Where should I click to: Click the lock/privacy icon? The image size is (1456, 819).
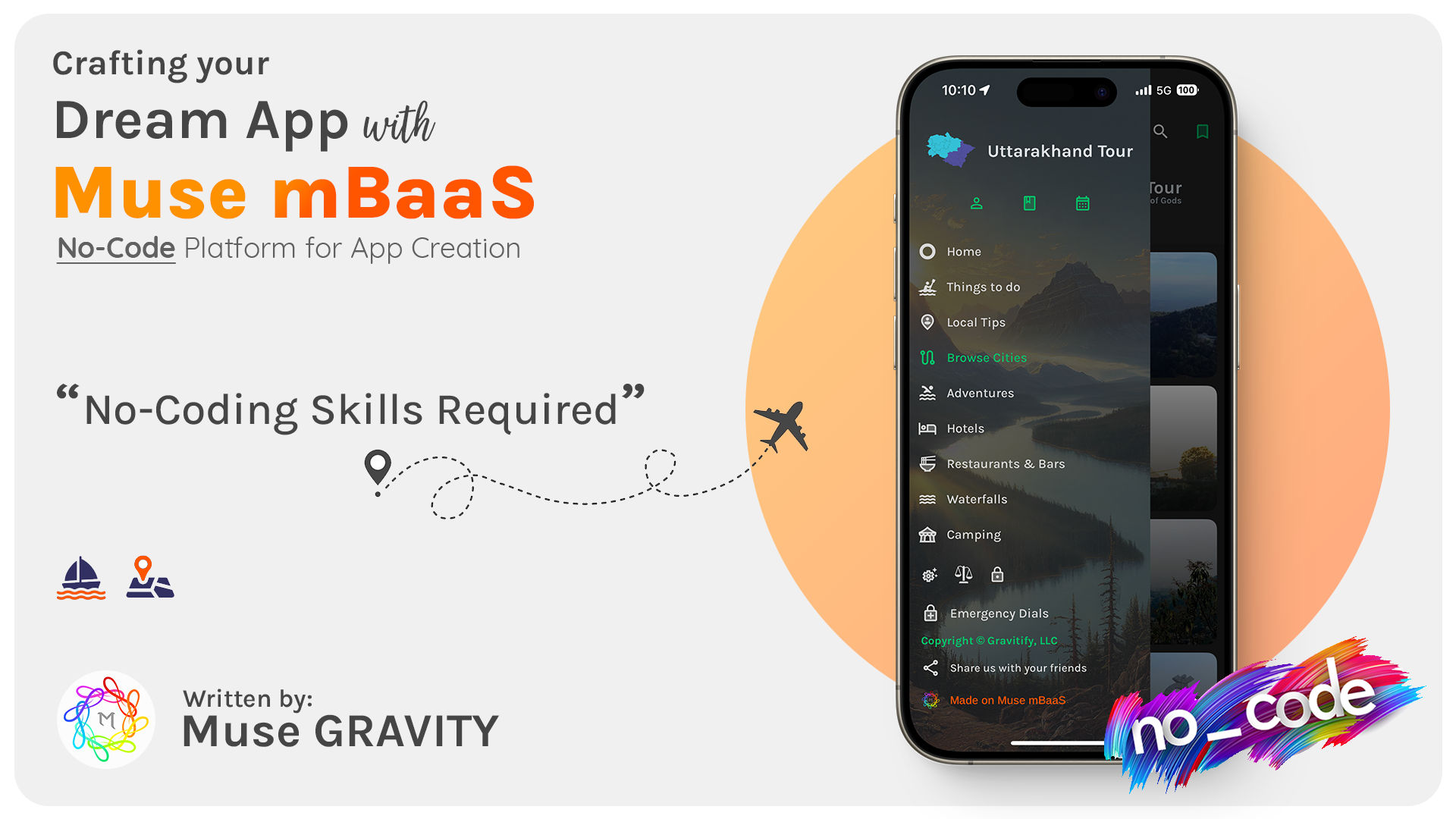coord(996,575)
